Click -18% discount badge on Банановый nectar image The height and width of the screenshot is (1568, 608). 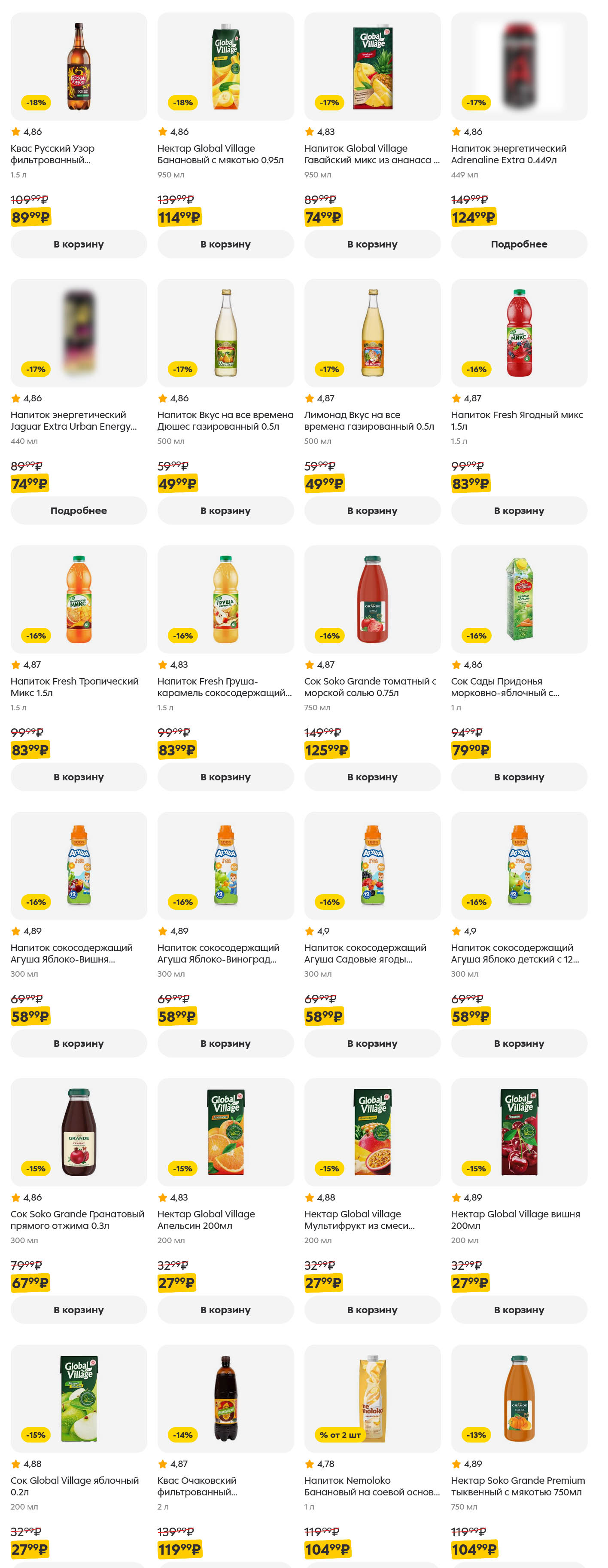coord(182,103)
